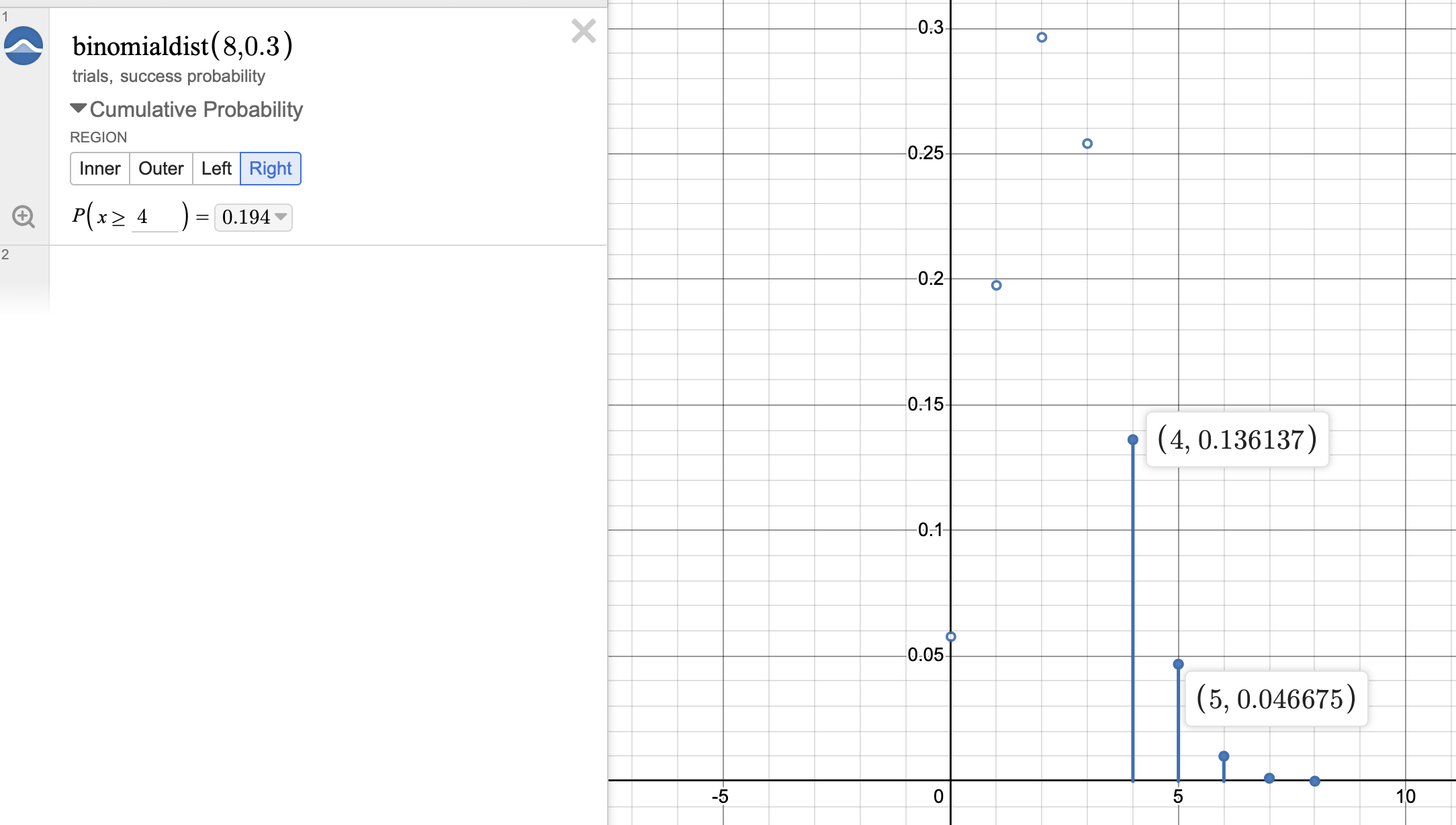Collapse the Cumulative Probability section
The height and width of the screenshot is (825, 1456).
pyautogui.click(x=79, y=108)
